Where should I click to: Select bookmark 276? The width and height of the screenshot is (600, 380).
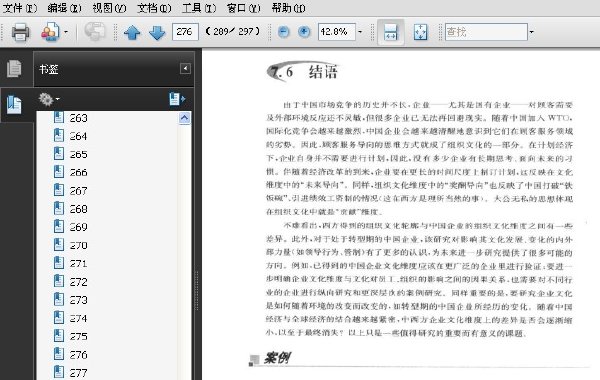click(x=78, y=355)
